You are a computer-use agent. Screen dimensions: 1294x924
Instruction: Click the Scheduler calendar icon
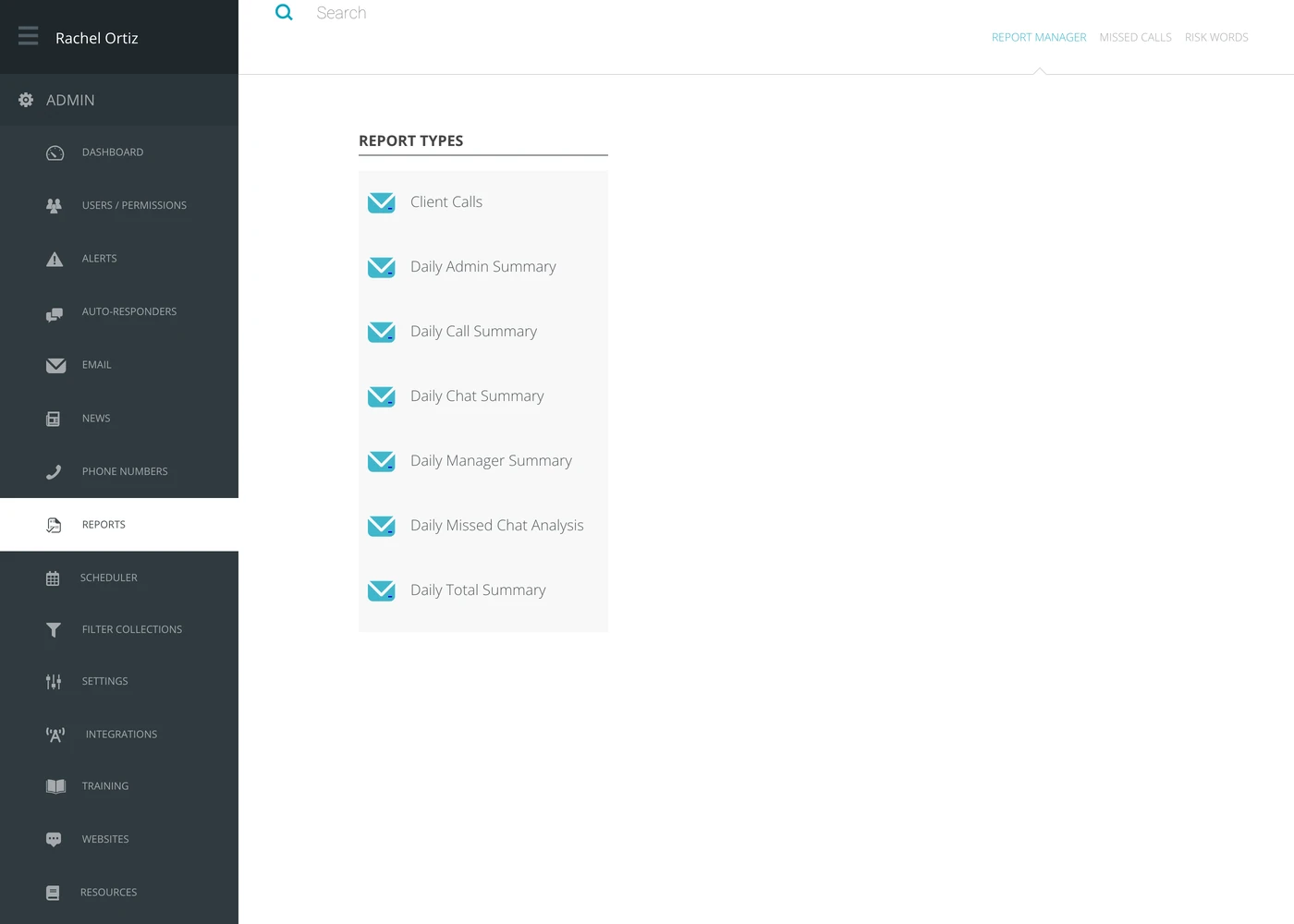(53, 578)
